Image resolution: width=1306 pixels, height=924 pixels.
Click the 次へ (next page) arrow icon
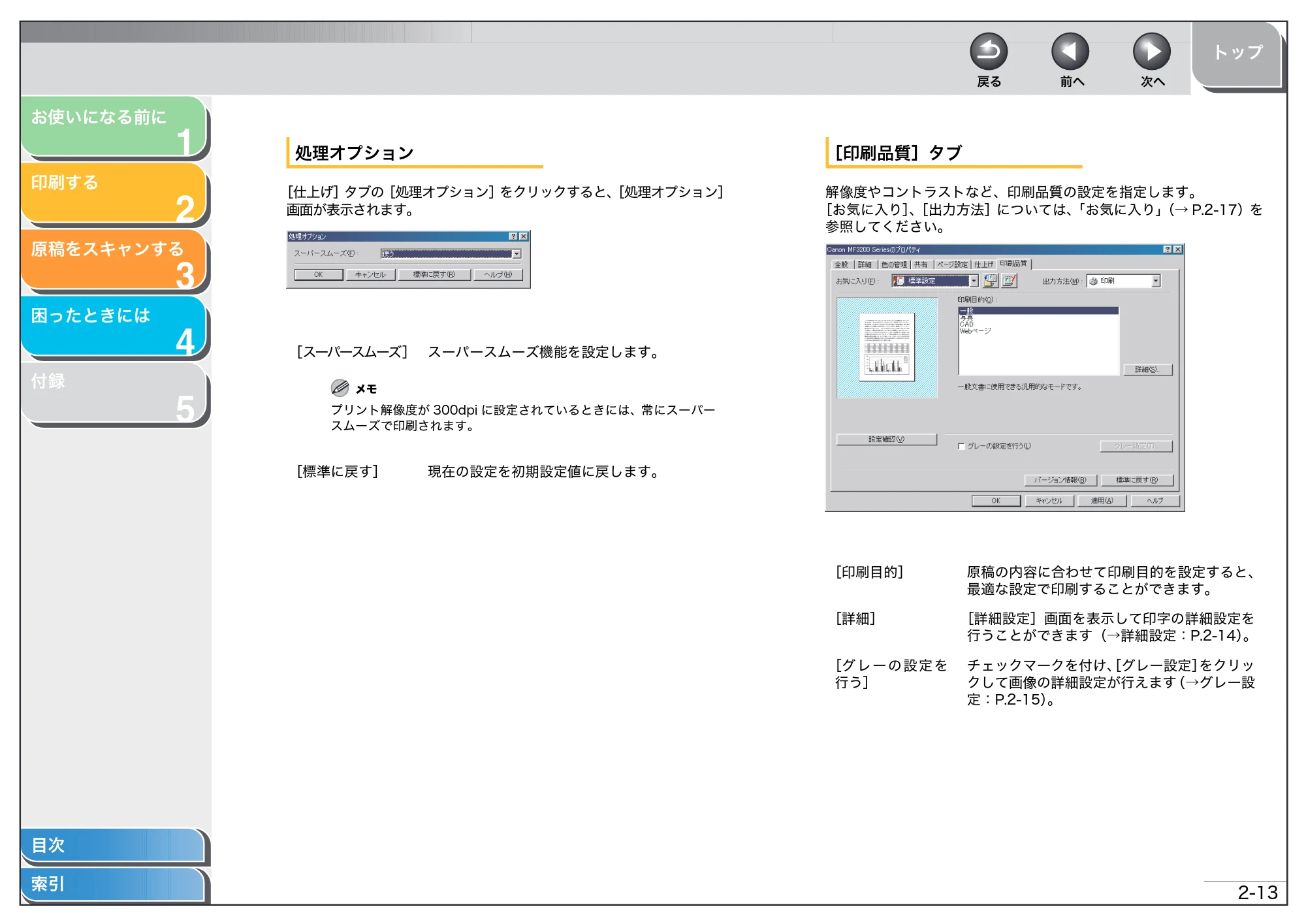1151,52
